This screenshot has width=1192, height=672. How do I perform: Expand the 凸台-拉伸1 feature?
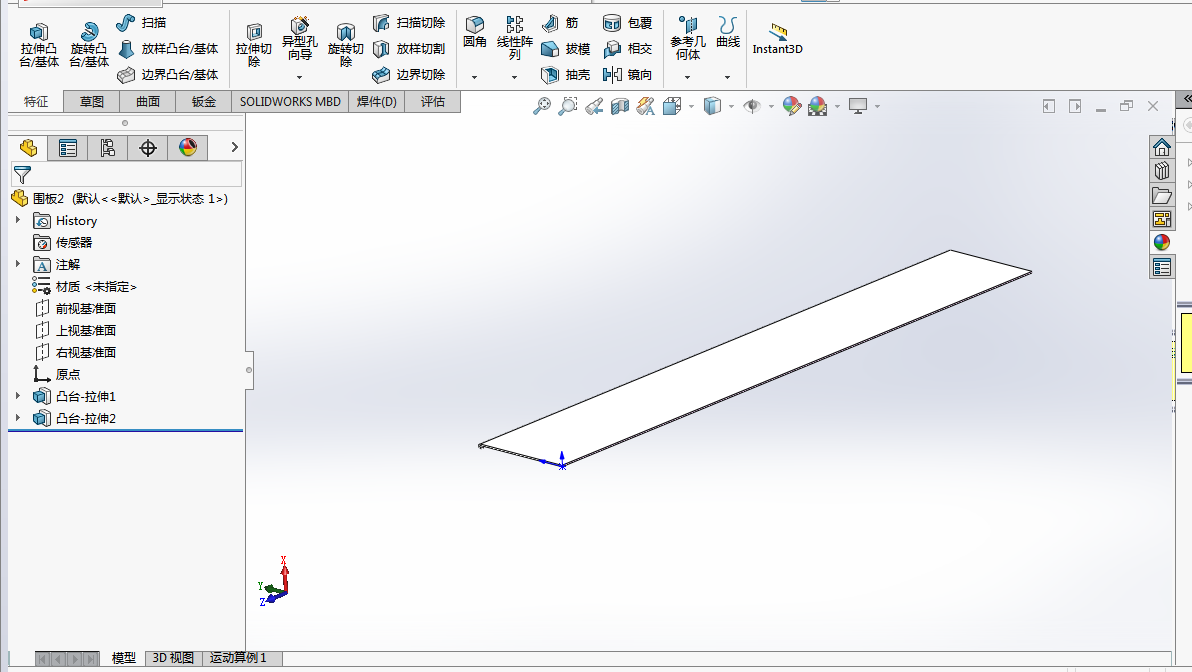18,396
